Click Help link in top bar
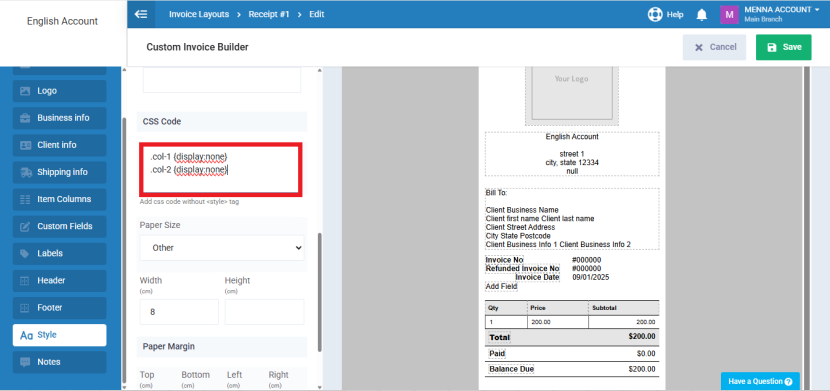Viewport: 830px width, 391px height. 675,15
